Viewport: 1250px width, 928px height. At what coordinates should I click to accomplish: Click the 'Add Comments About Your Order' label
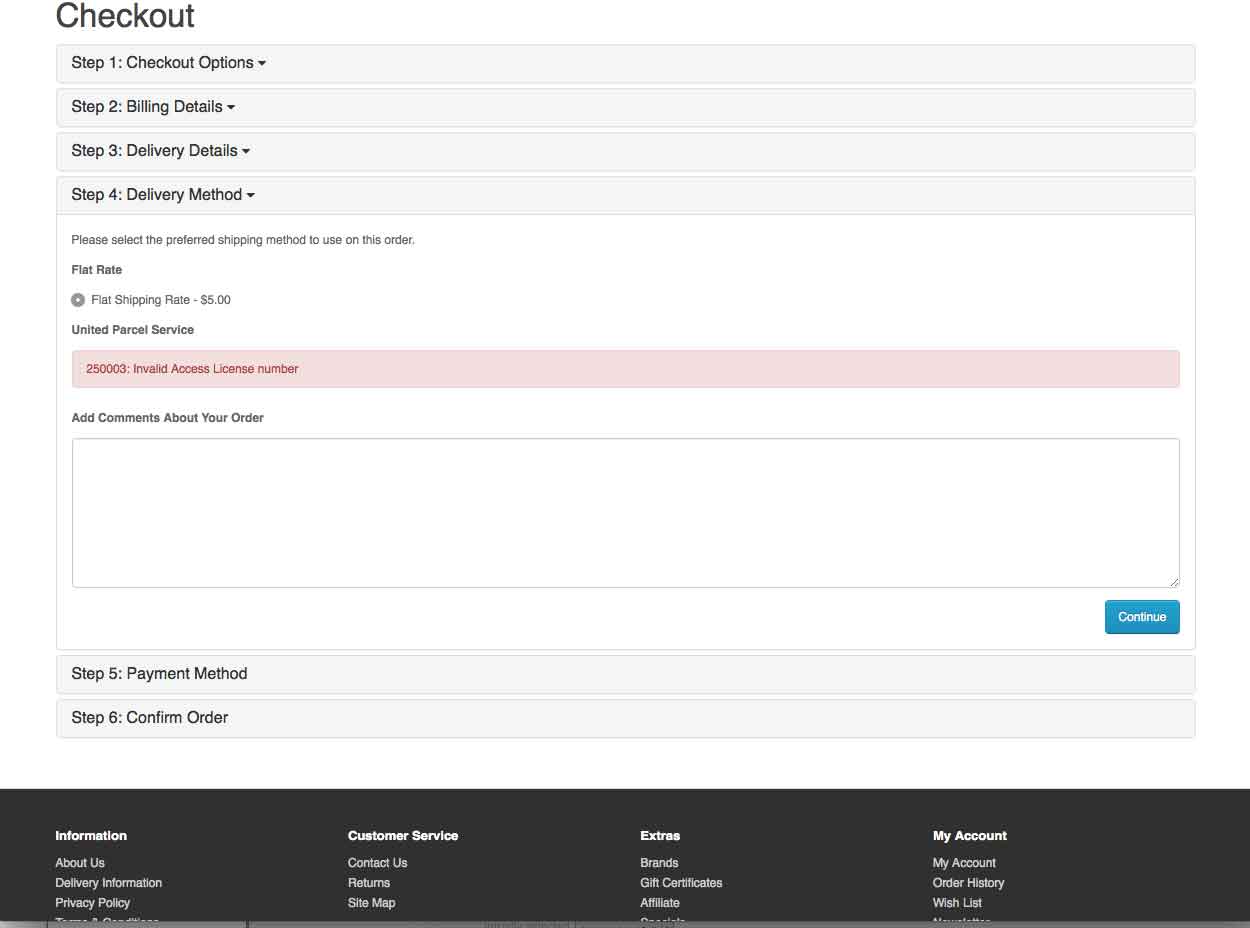tap(168, 418)
